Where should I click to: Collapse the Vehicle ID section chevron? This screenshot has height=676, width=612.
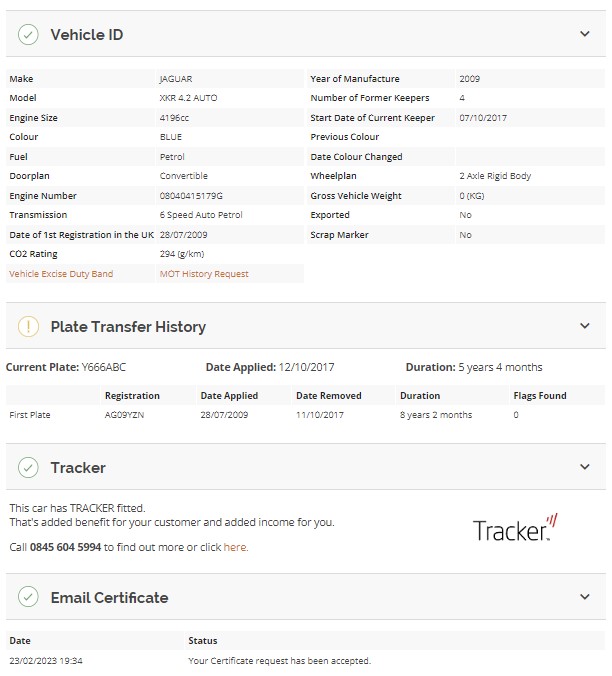tap(585, 34)
